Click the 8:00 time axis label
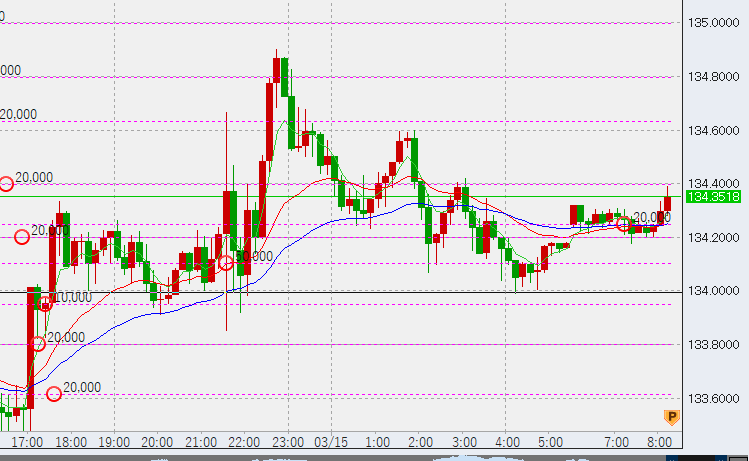This screenshot has width=749, height=461. pos(658,441)
